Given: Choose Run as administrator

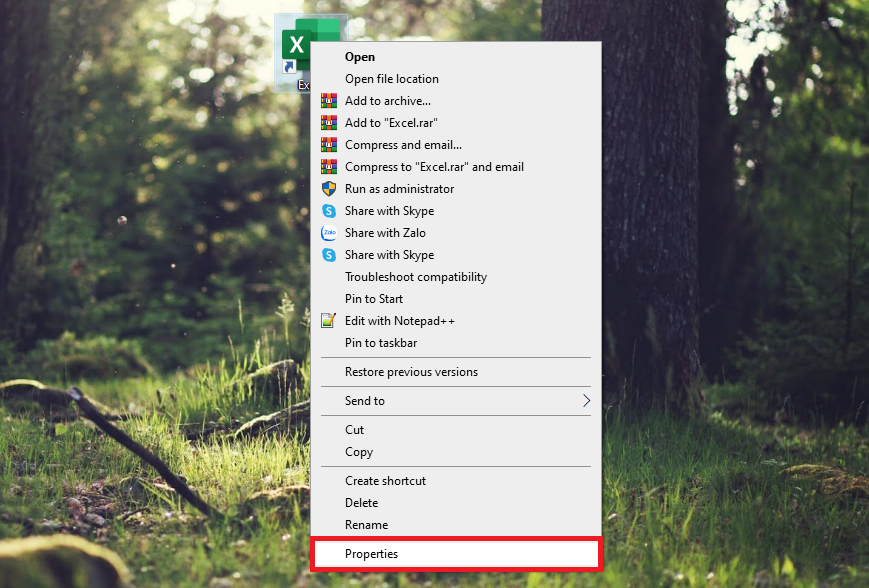Looking at the screenshot, I should click(456, 189).
